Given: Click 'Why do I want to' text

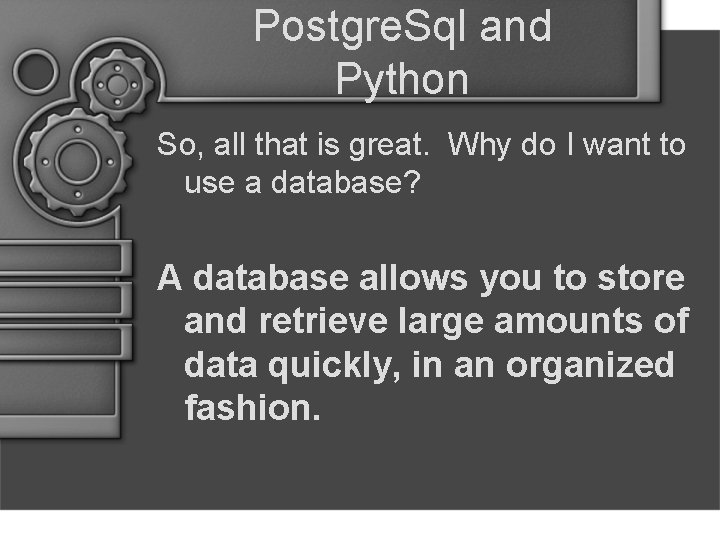Looking at the screenshot, I should click(567, 145).
